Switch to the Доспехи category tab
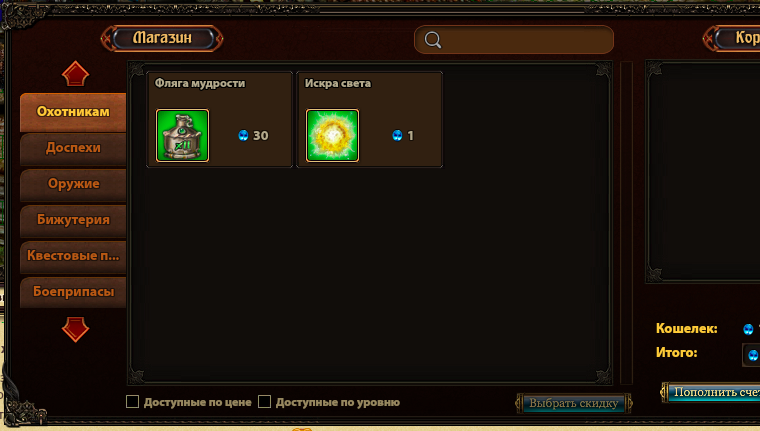The height and width of the screenshot is (431, 760). pyautogui.click(x=73, y=148)
